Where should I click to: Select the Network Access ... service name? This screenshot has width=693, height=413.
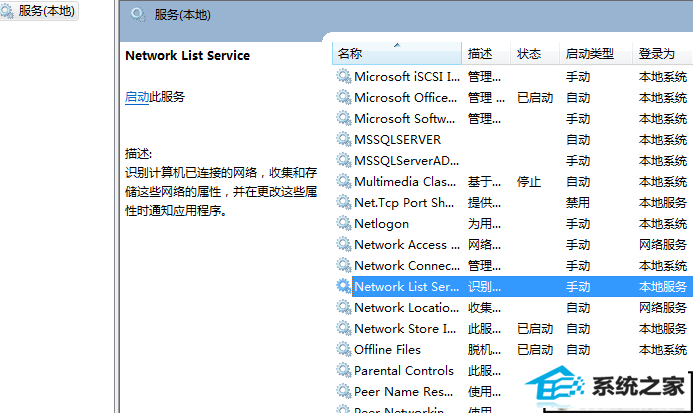[x=407, y=245]
